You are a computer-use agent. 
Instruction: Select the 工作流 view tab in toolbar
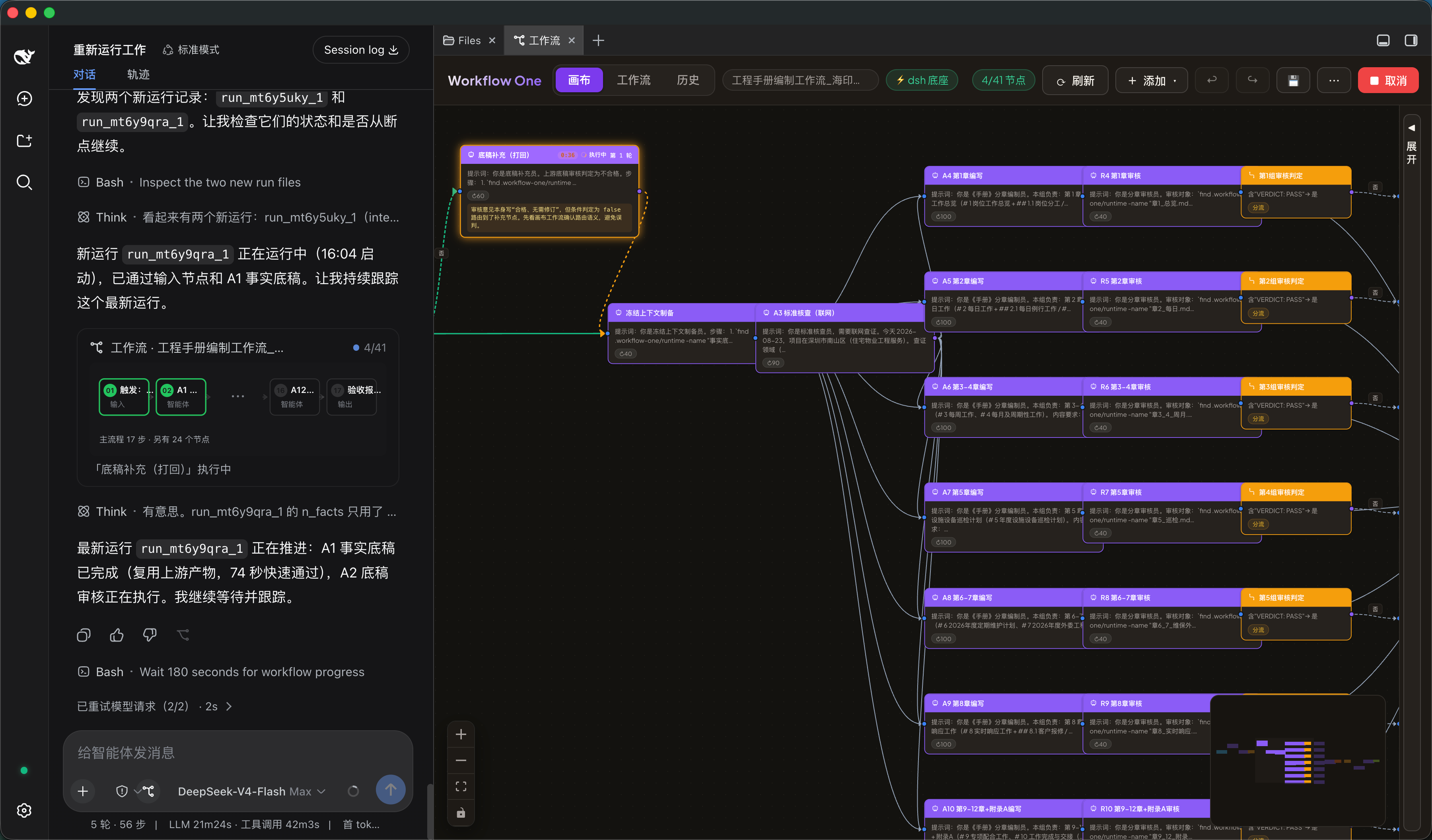pyautogui.click(x=634, y=80)
